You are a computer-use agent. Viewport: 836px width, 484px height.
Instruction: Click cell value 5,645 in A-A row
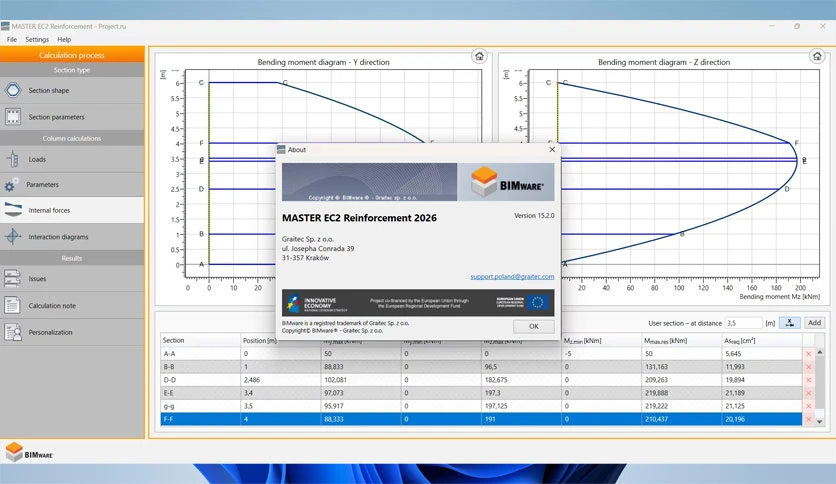tap(733, 354)
